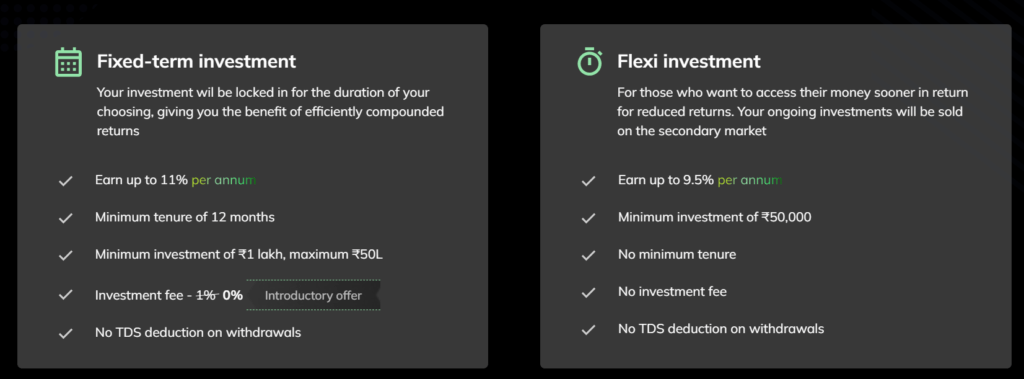Click the green calendar icon for Fixed-term investment

click(x=68, y=62)
